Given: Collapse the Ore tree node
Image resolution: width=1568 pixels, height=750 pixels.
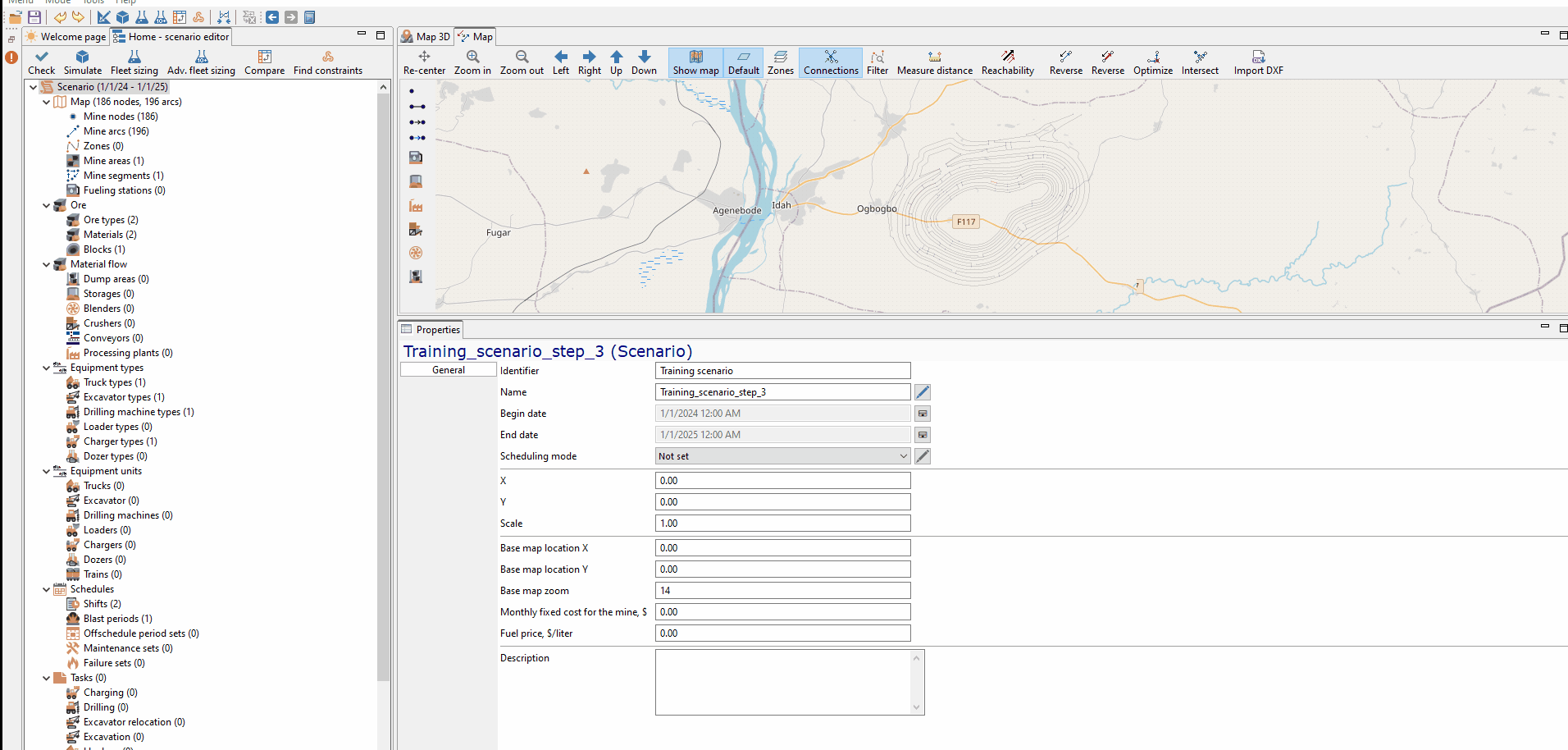Looking at the screenshot, I should pos(46,205).
